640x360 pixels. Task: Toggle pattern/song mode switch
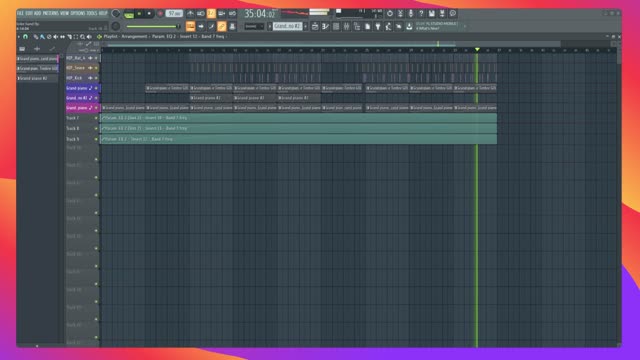129,15
